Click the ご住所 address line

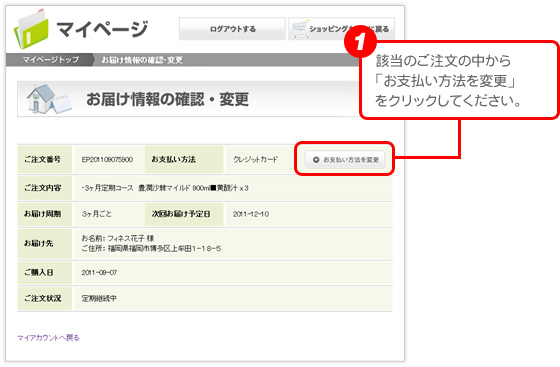click(x=151, y=248)
